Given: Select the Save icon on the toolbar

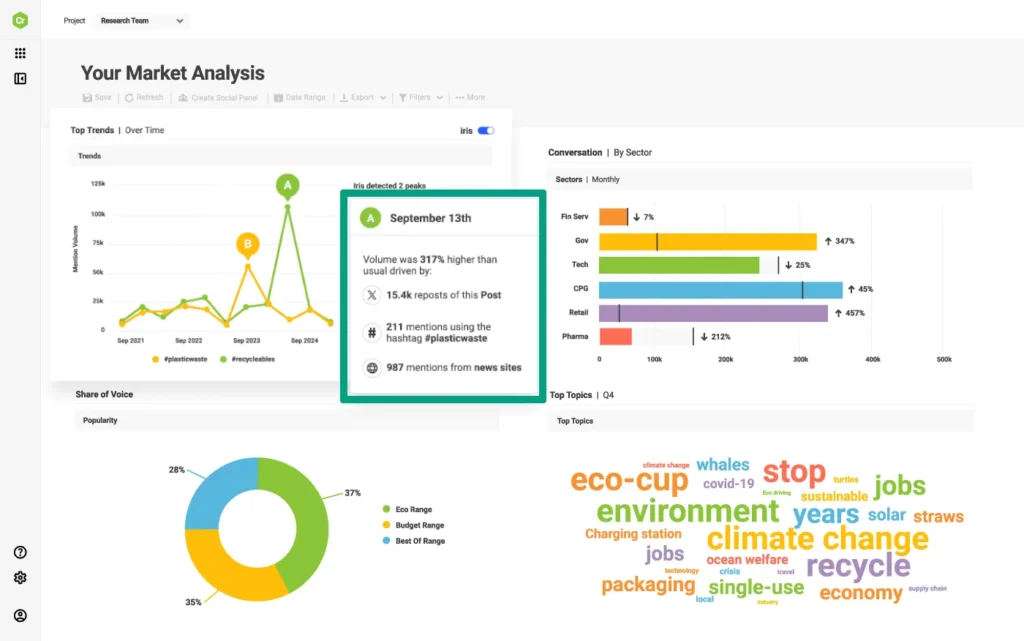Looking at the screenshot, I should 88,97.
